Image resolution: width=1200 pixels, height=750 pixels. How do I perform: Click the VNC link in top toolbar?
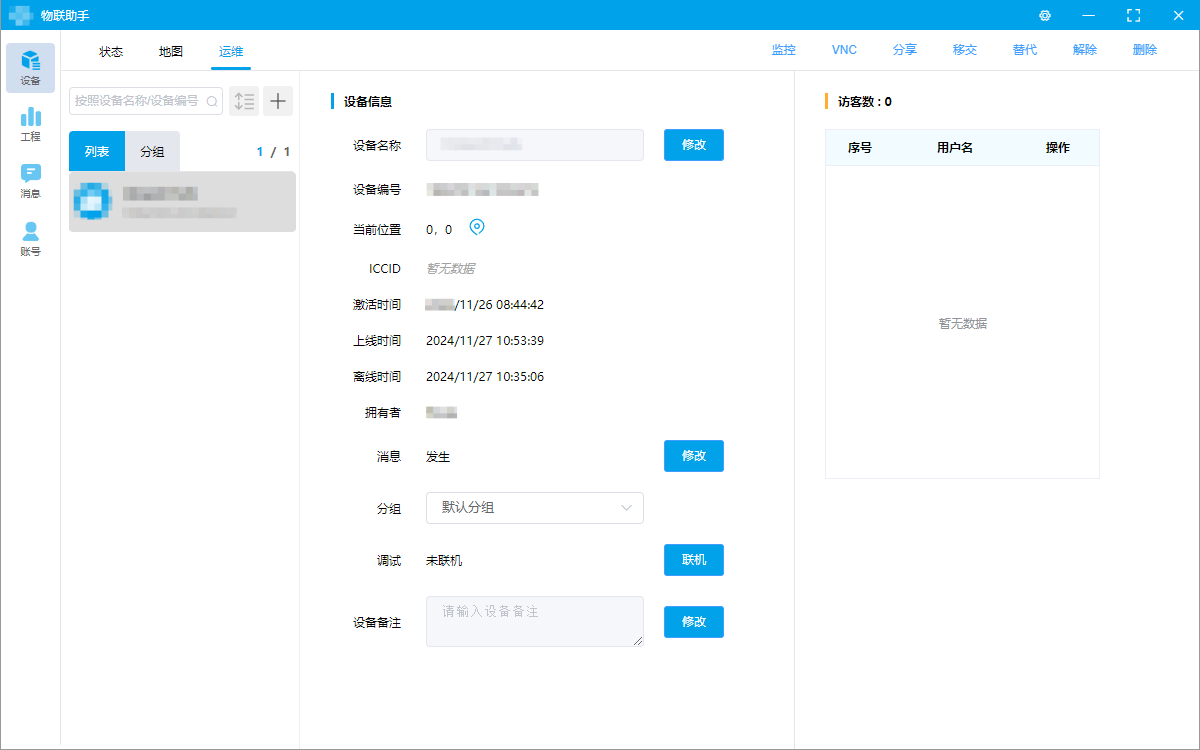(x=844, y=50)
